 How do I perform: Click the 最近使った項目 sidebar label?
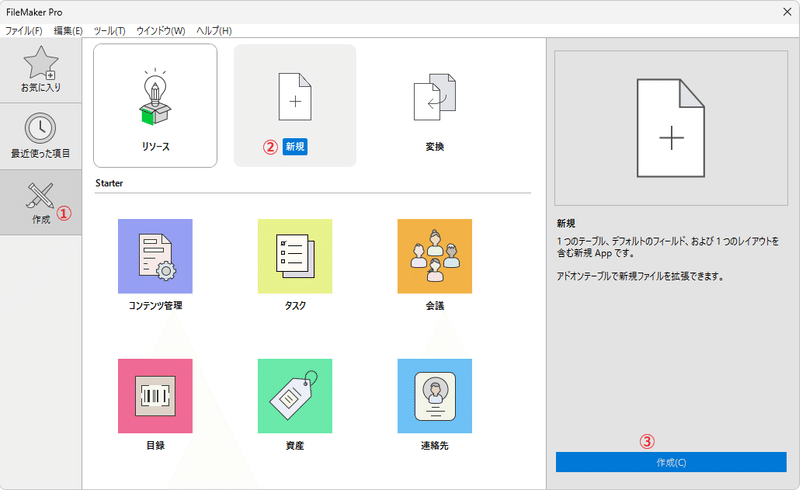click(x=40, y=154)
